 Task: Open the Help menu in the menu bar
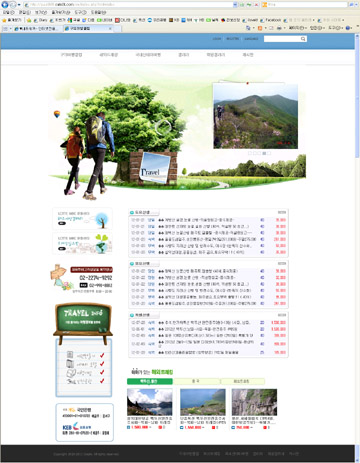click(x=98, y=12)
